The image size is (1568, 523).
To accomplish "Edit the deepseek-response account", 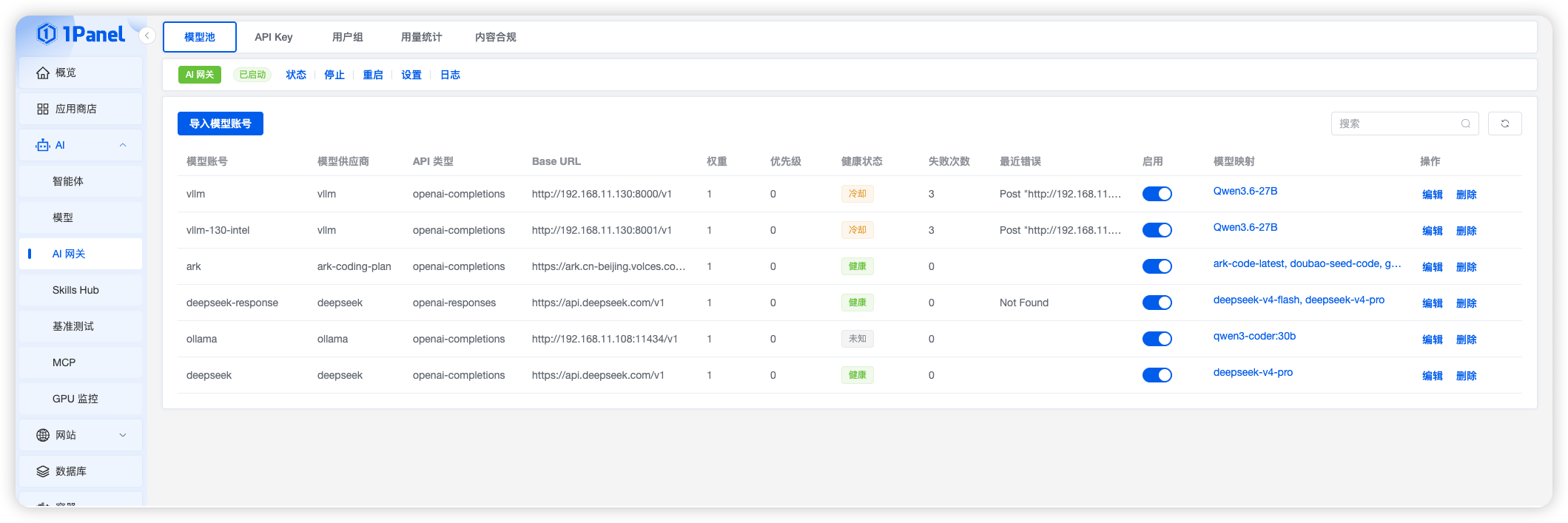I will [x=1433, y=303].
